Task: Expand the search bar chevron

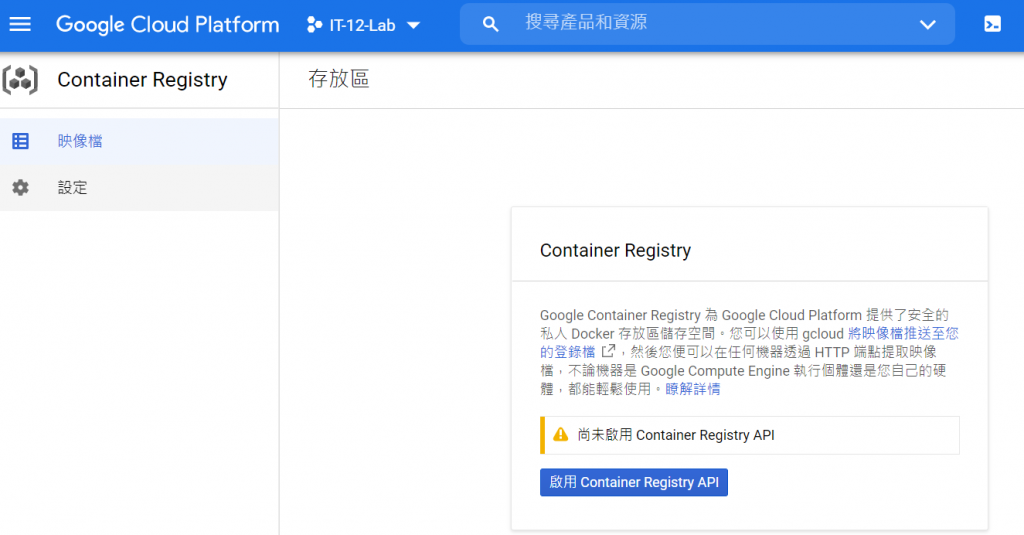Action: 927,25
